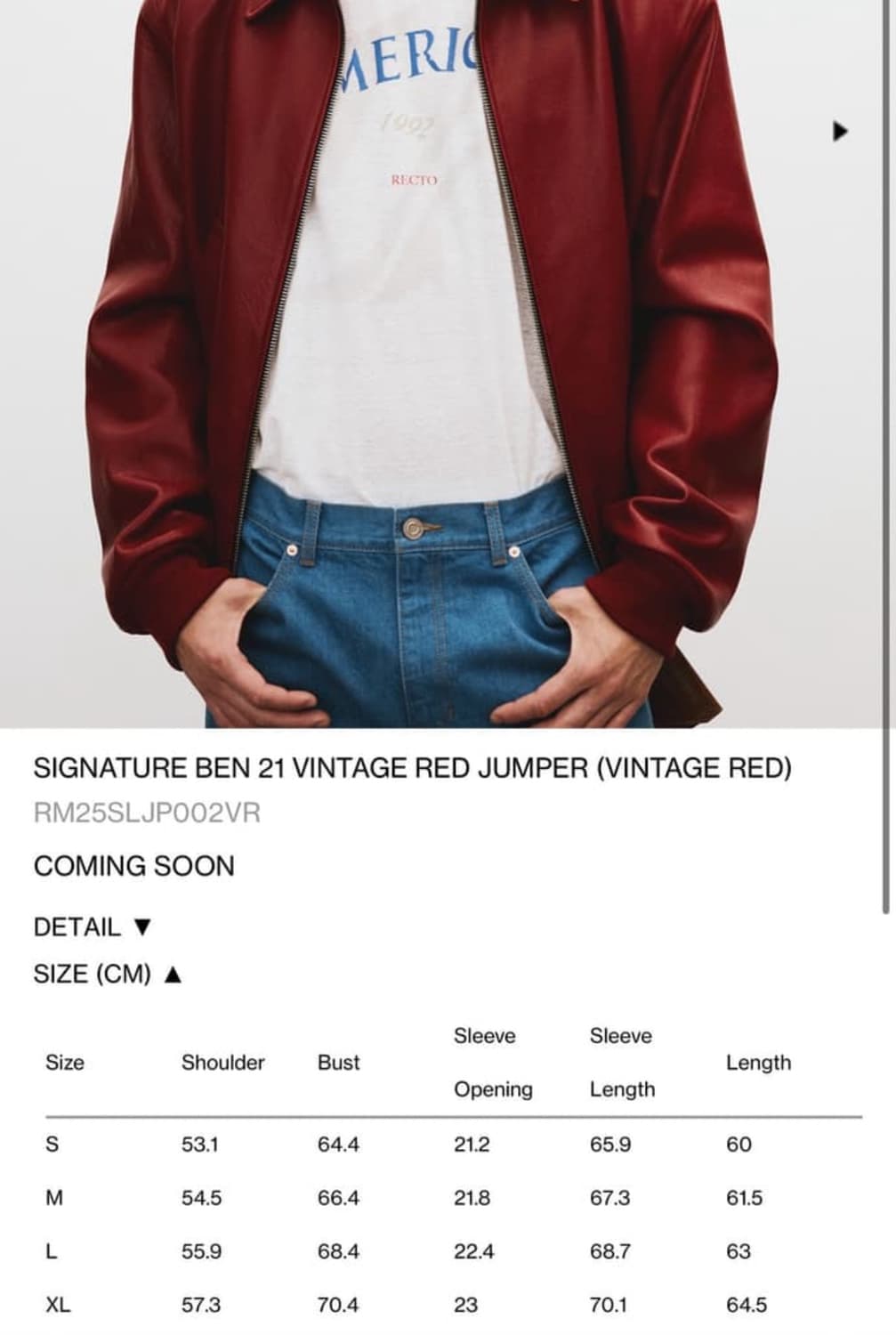
Task: Click the Sleeve Length column header
Action: pyautogui.click(x=622, y=1063)
